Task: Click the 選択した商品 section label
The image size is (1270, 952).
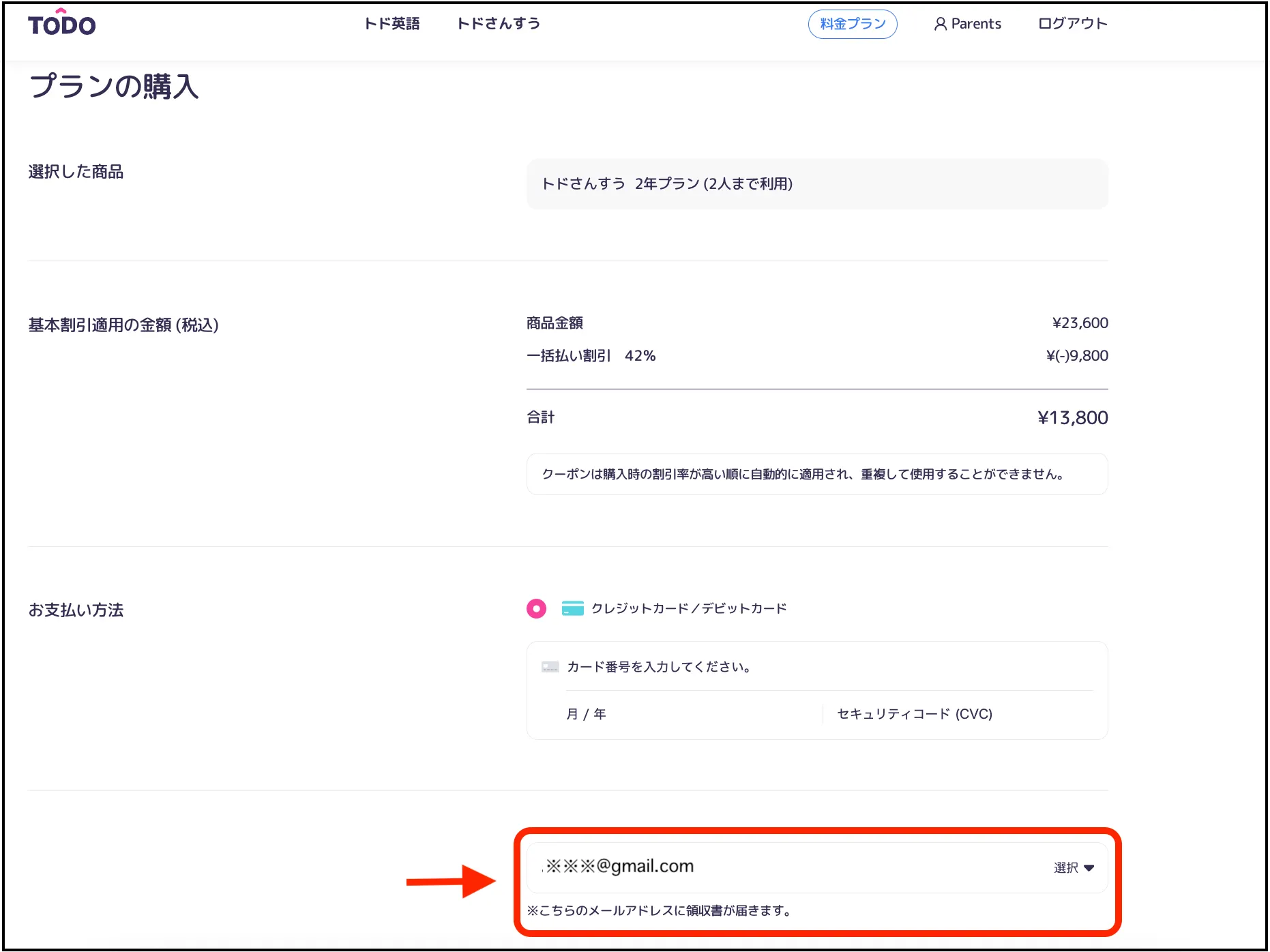Action: click(76, 172)
